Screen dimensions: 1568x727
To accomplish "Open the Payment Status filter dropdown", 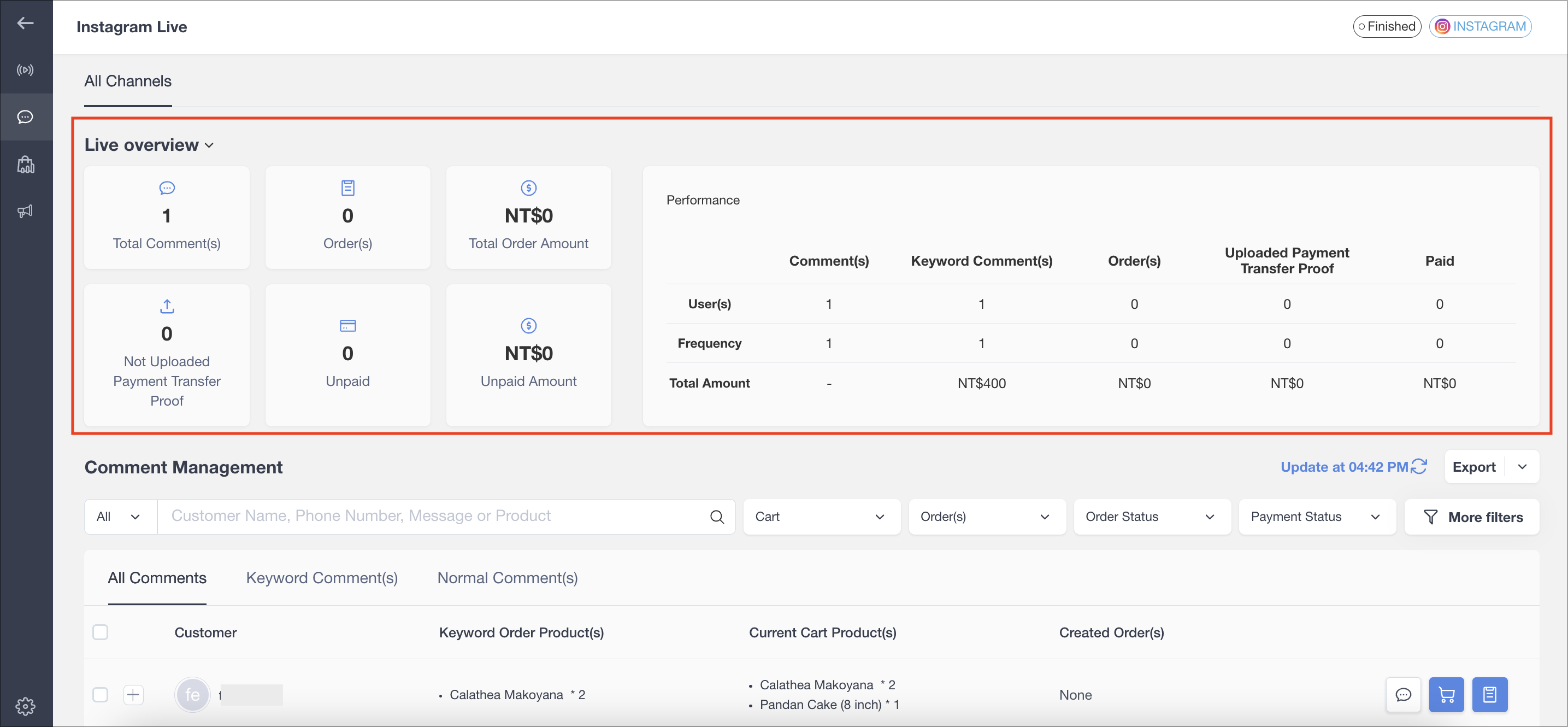I will [1317, 517].
